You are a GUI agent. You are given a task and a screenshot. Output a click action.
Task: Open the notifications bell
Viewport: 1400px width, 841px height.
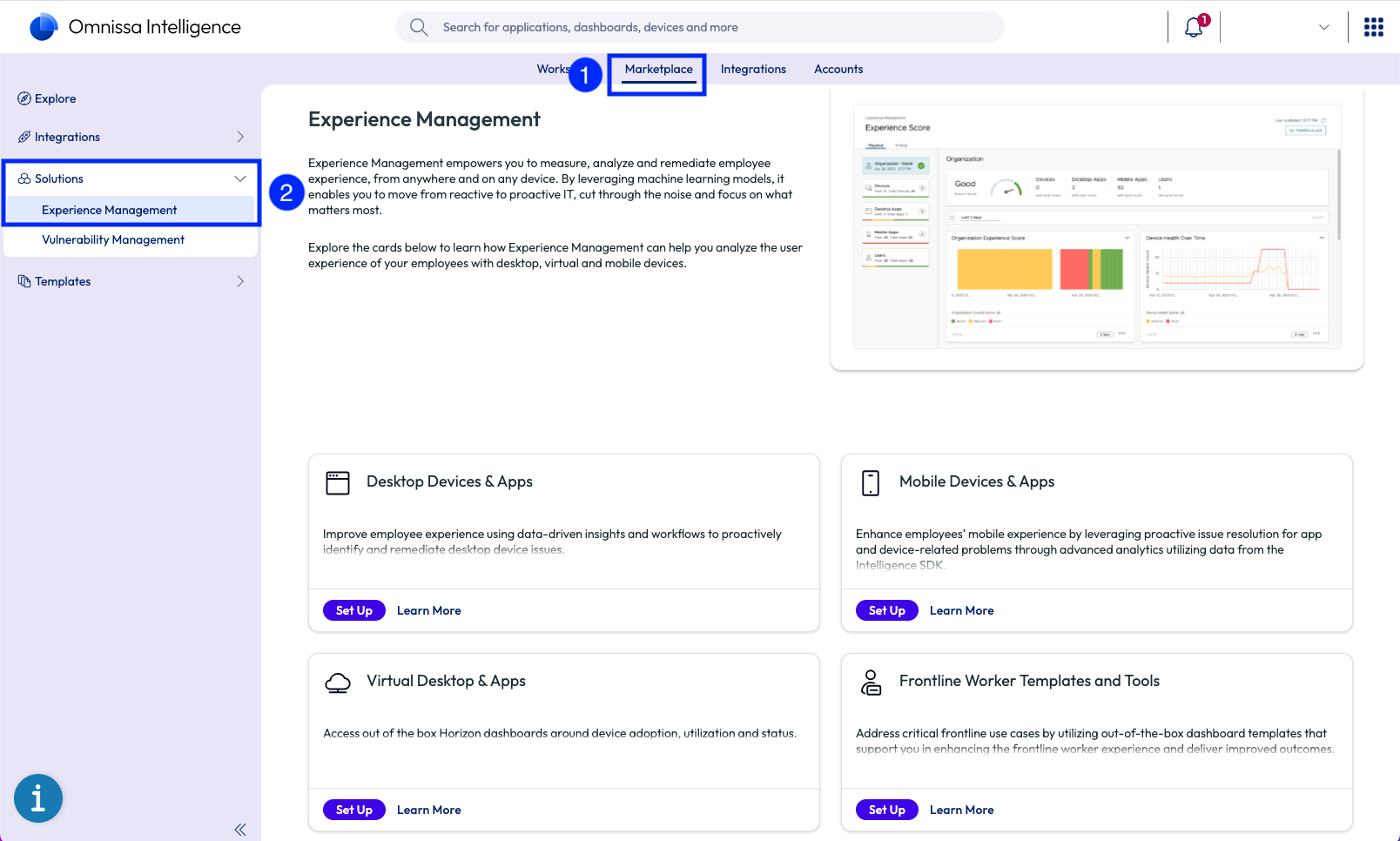coord(1194,27)
